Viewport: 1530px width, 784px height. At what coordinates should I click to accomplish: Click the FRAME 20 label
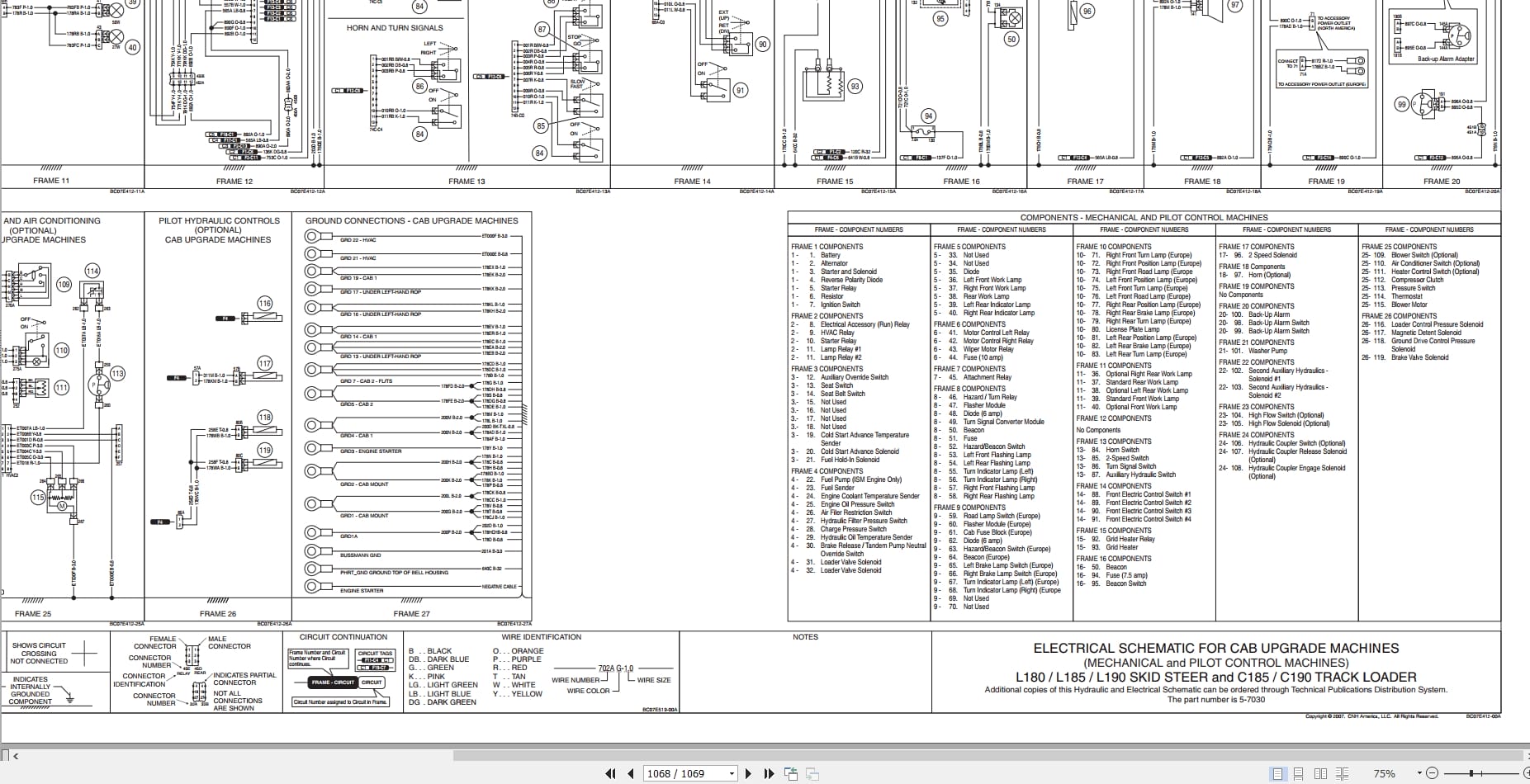point(1441,181)
